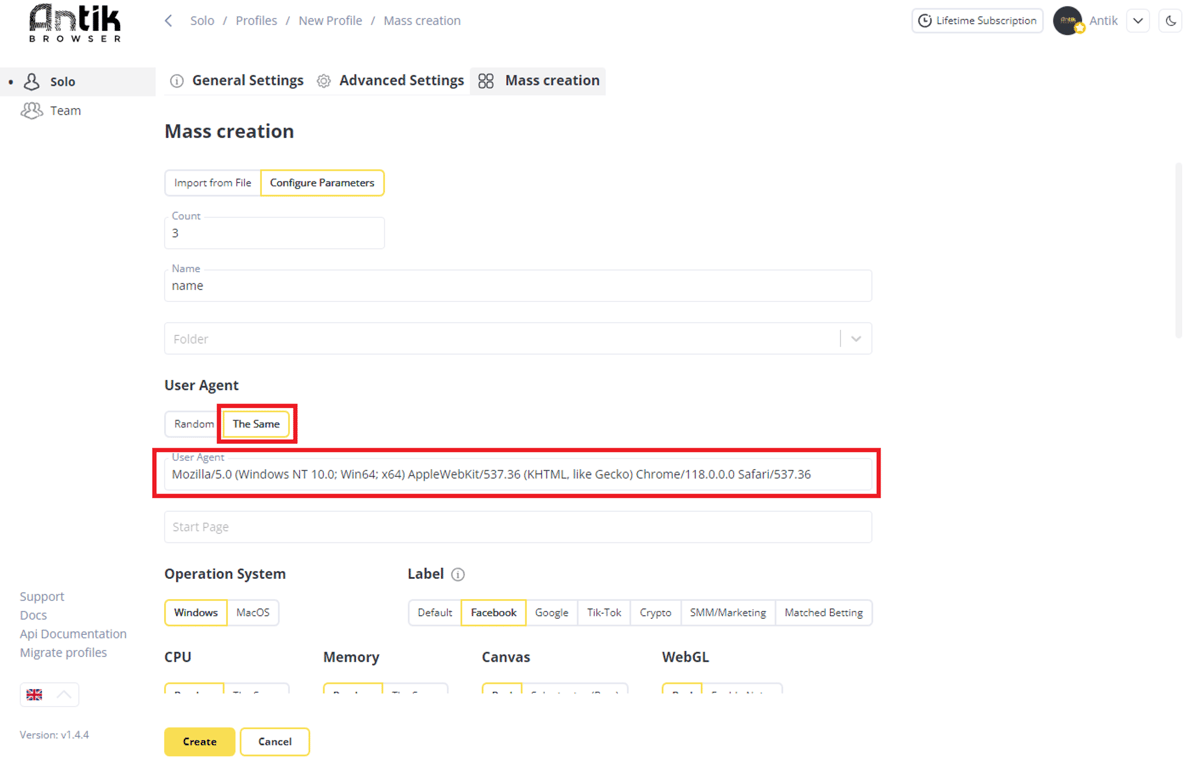Open the Docs link
This screenshot has width=1193, height=768.
point(33,615)
